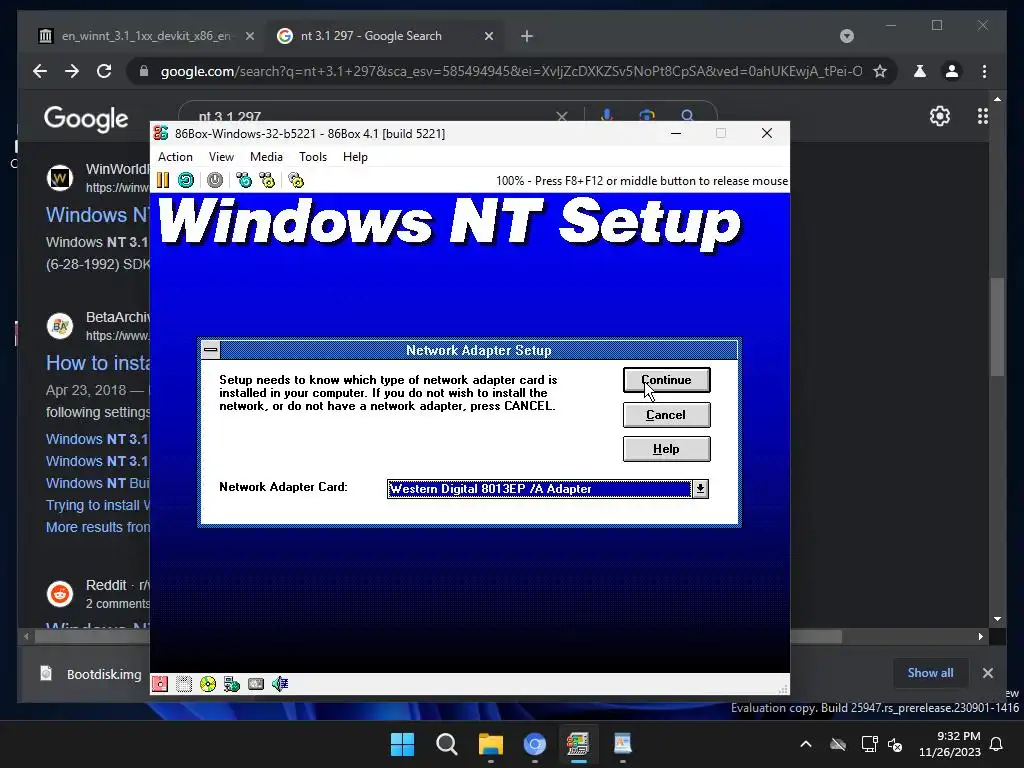Screen dimensions: 1024x768
Task: Open Chrome from the taskbar
Action: 534,744
